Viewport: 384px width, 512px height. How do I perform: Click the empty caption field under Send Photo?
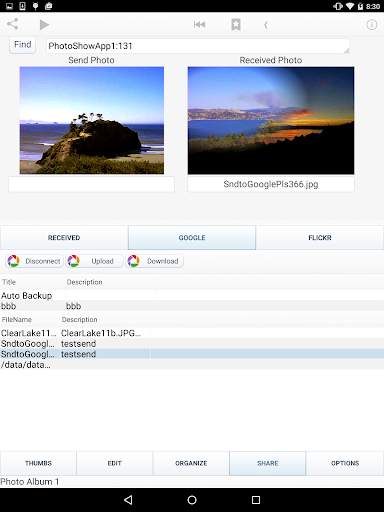tap(91, 184)
